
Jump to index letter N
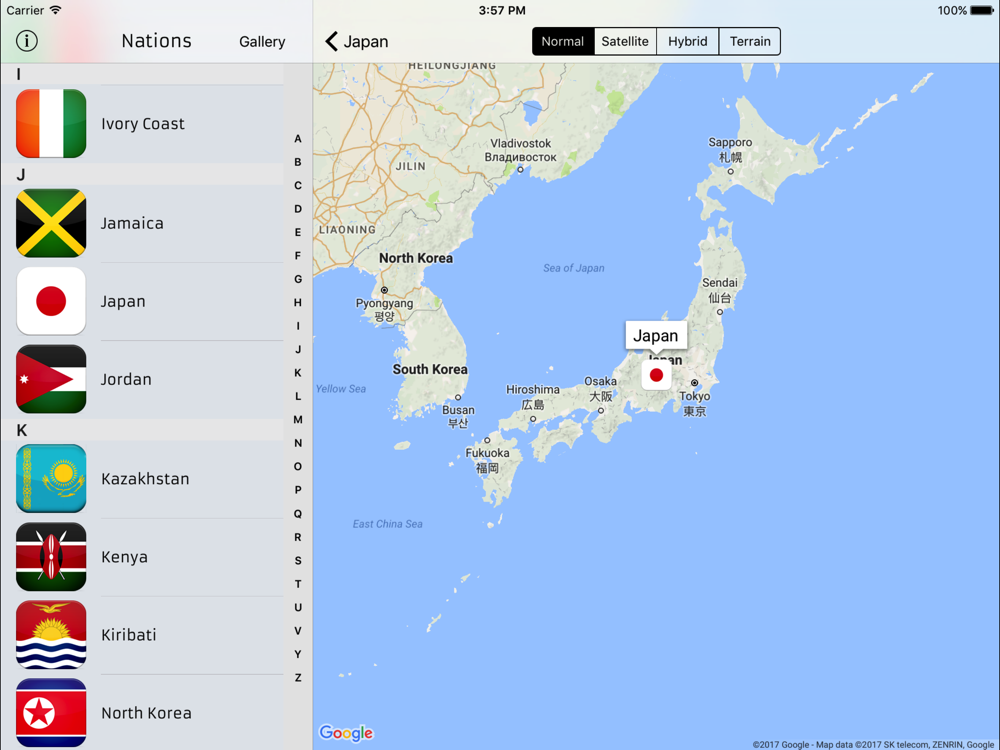298,443
